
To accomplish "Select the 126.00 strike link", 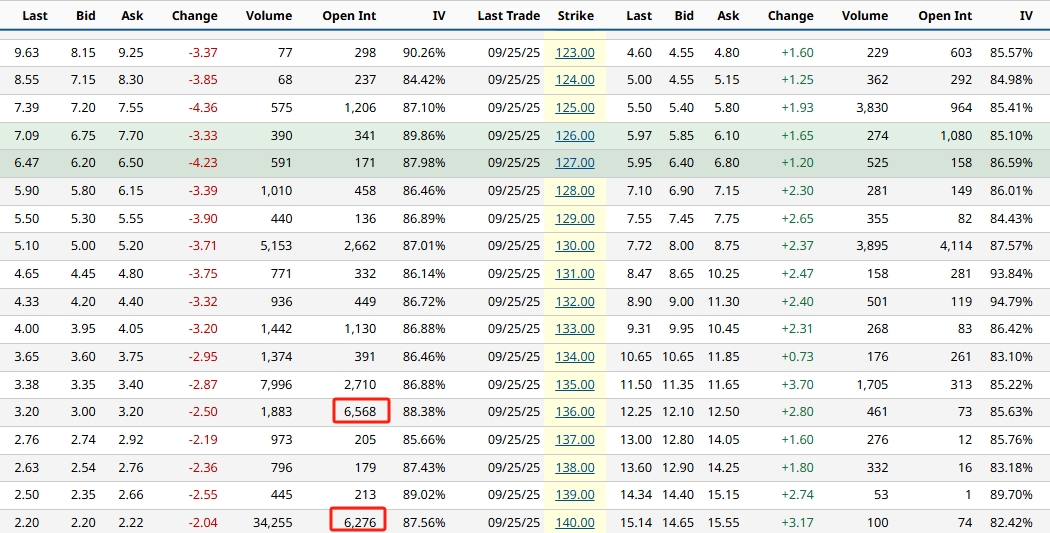I will [574, 136].
